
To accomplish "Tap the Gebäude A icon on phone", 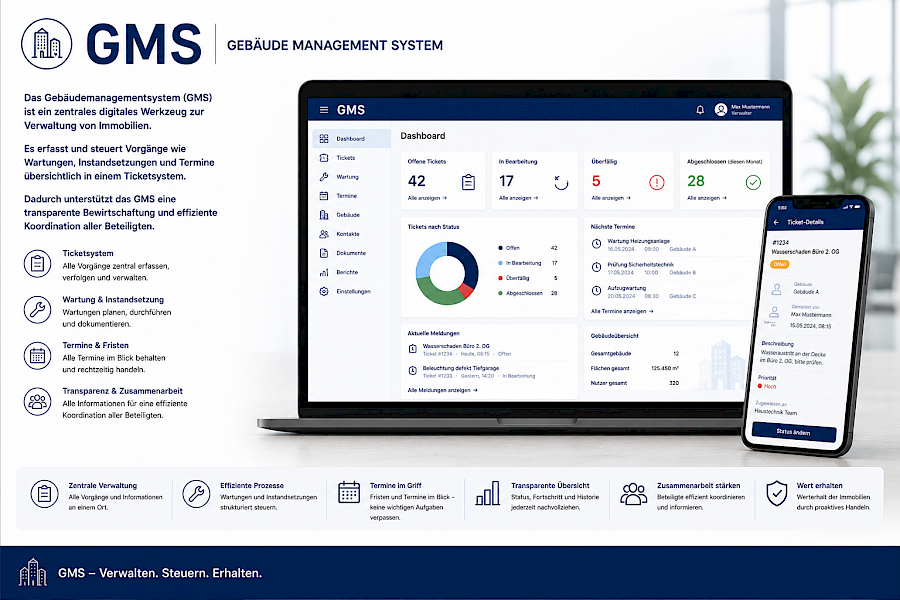I will 777,289.
